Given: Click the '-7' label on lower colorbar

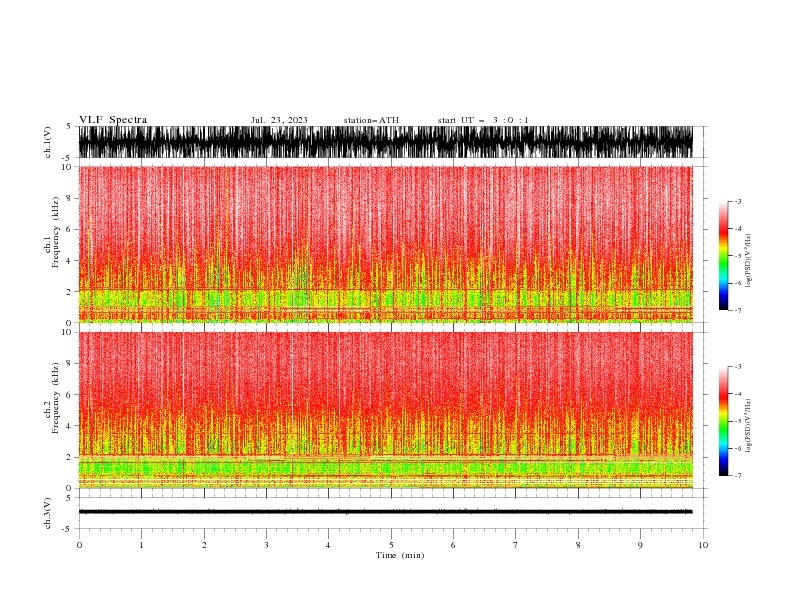Looking at the screenshot, I should click(737, 475).
